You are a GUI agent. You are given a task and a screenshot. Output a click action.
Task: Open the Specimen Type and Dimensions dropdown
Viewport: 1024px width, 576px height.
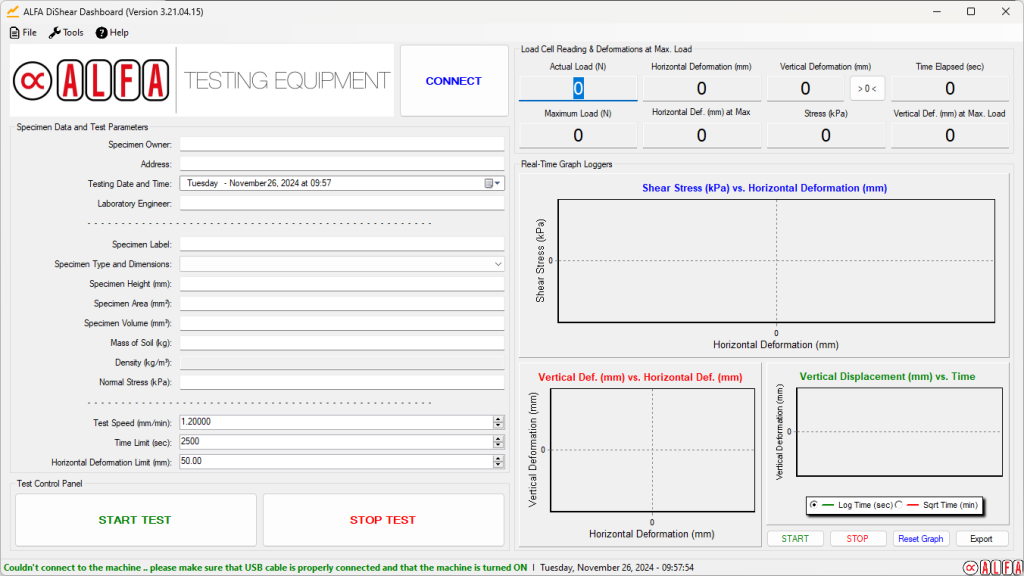point(498,264)
